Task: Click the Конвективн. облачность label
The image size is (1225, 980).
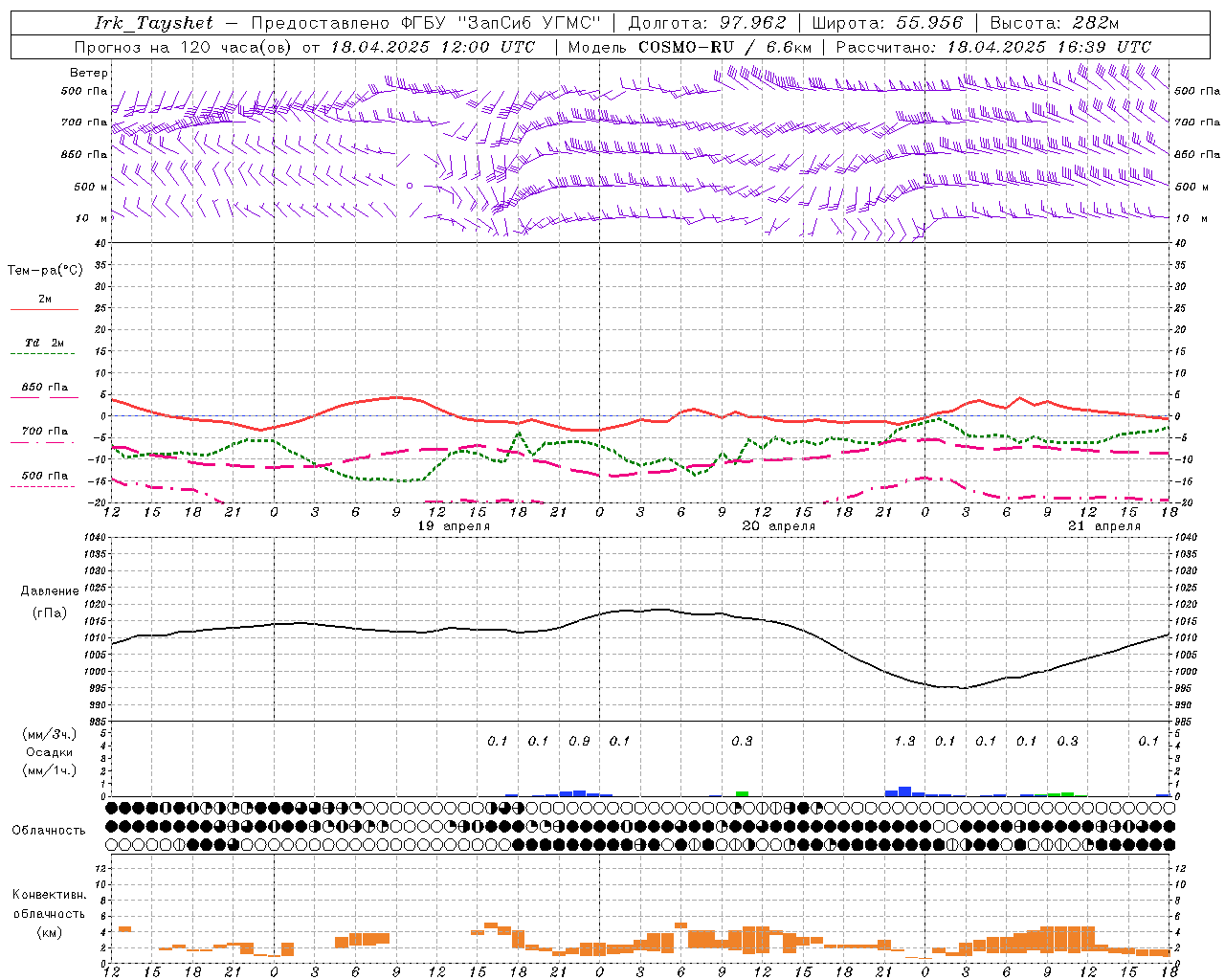Action: pyautogui.click(x=49, y=904)
